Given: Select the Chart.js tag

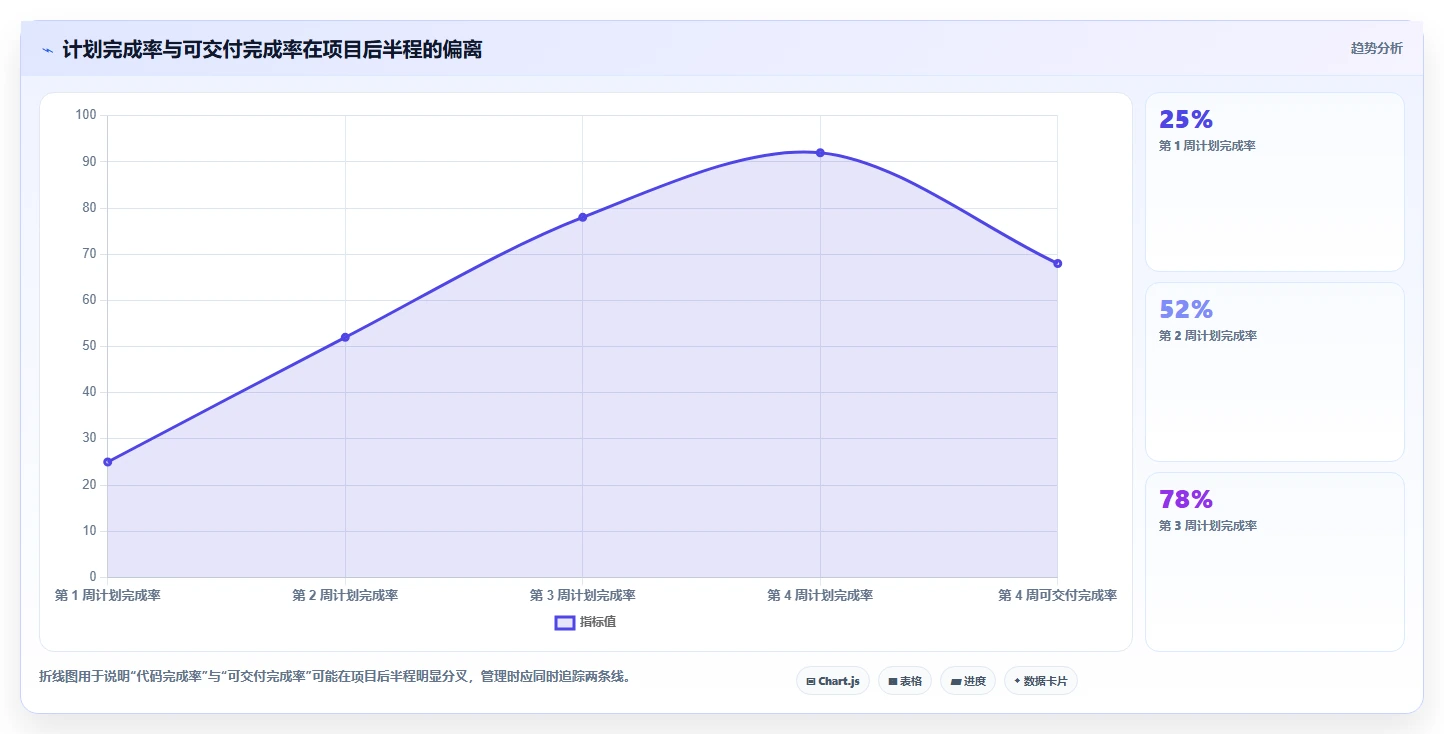Looking at the screenshot, I should (x=834, y=681).
